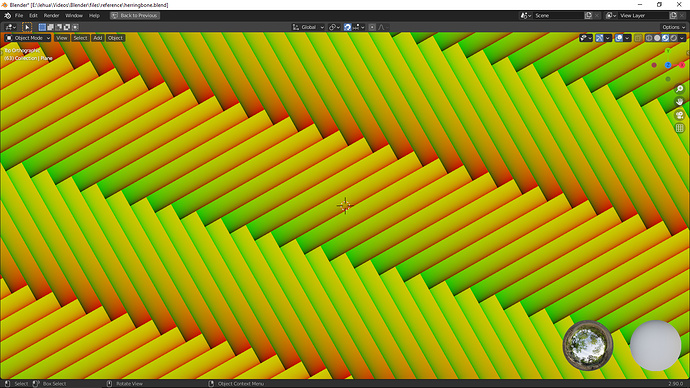Switch to wireframe shading
The image size is (690, 388).
click(x=649, y=38)
